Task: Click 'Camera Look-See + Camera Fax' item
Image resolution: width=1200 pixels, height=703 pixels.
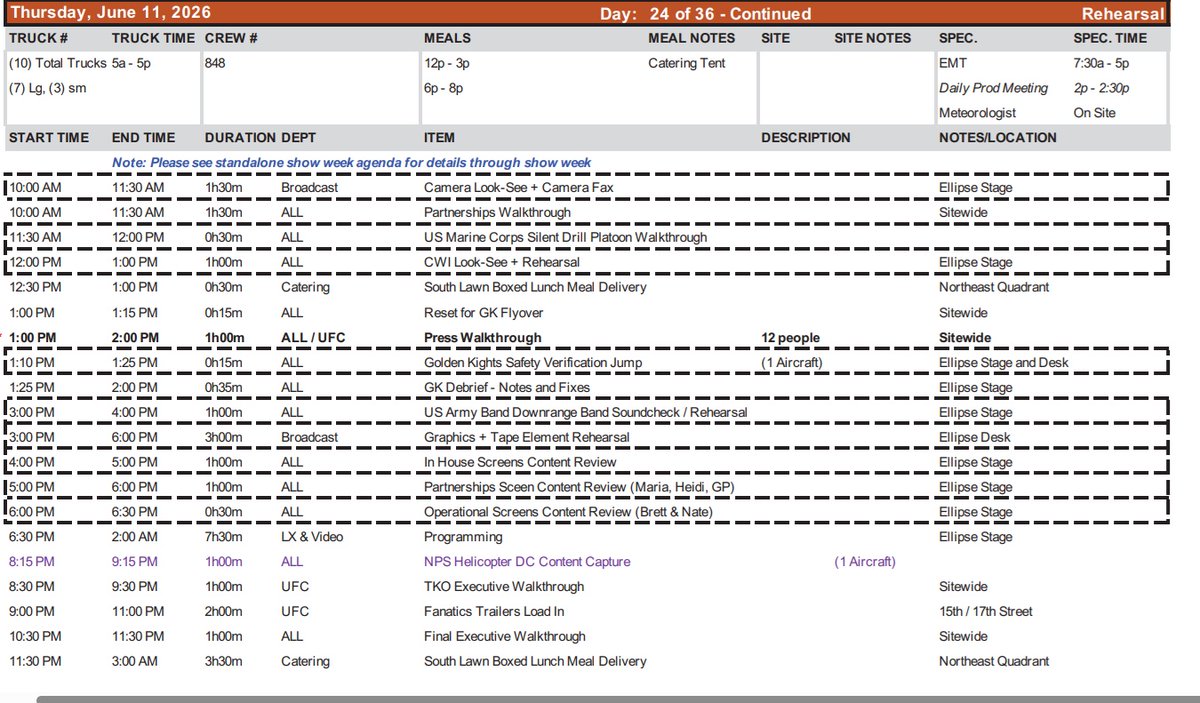Action: (519, 188)
